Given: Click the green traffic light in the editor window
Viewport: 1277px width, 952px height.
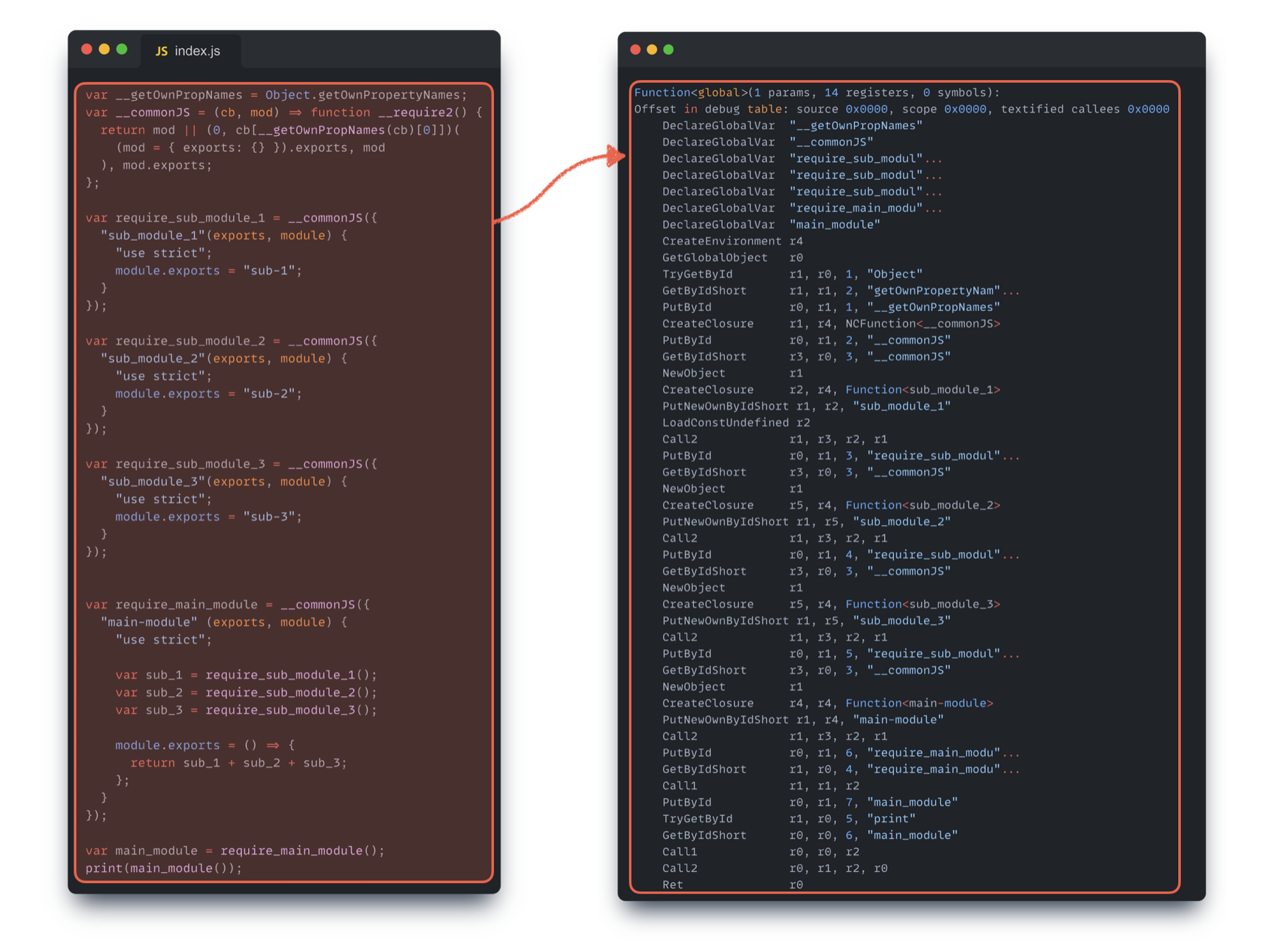Looking at the screenshot, I should pos(123,49).
